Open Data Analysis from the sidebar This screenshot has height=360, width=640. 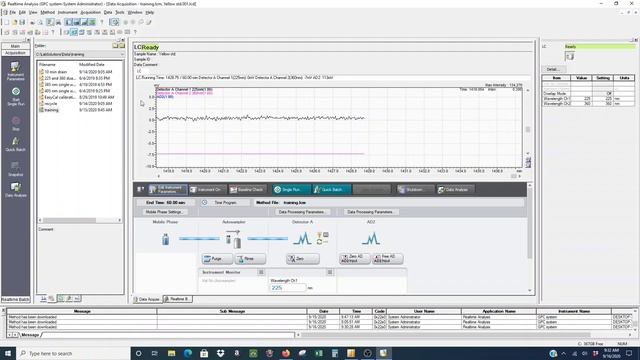(16, 190)
